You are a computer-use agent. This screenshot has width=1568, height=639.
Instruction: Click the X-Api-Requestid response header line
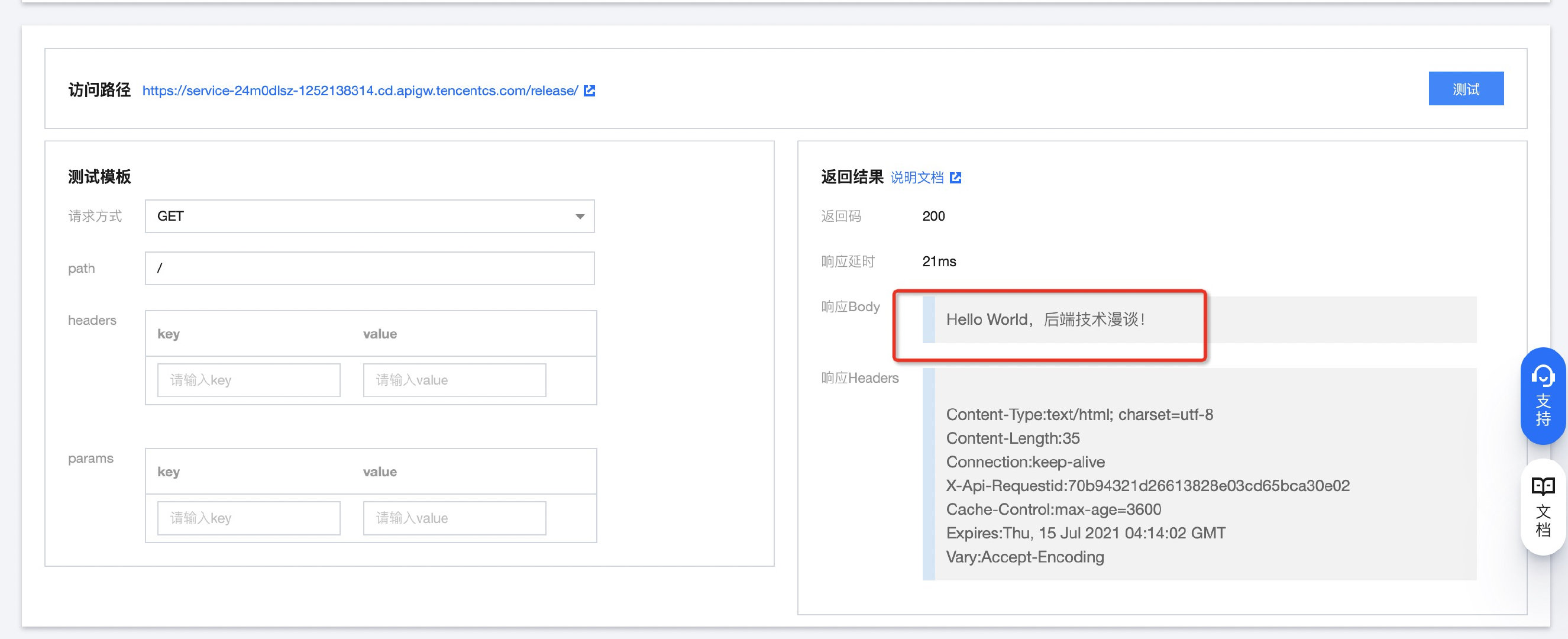[x=1147, y=486]
